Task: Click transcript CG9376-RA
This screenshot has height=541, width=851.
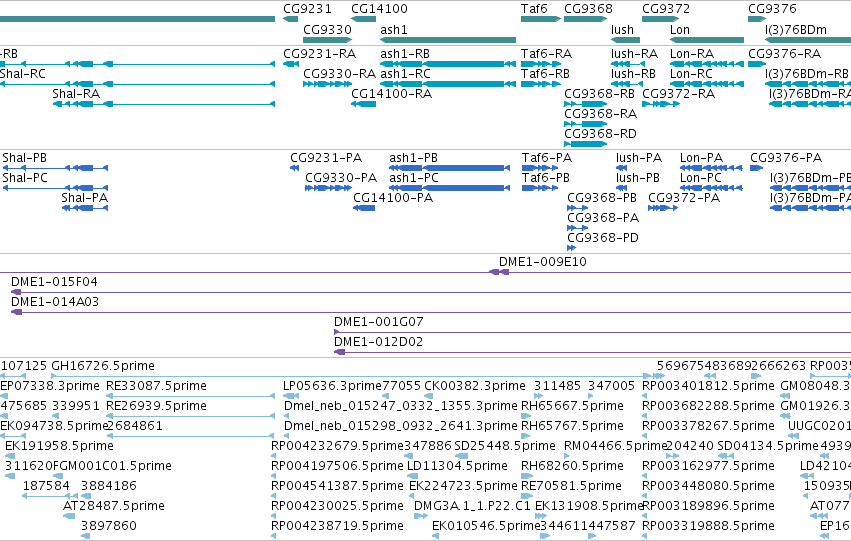Action: (757, 64)
